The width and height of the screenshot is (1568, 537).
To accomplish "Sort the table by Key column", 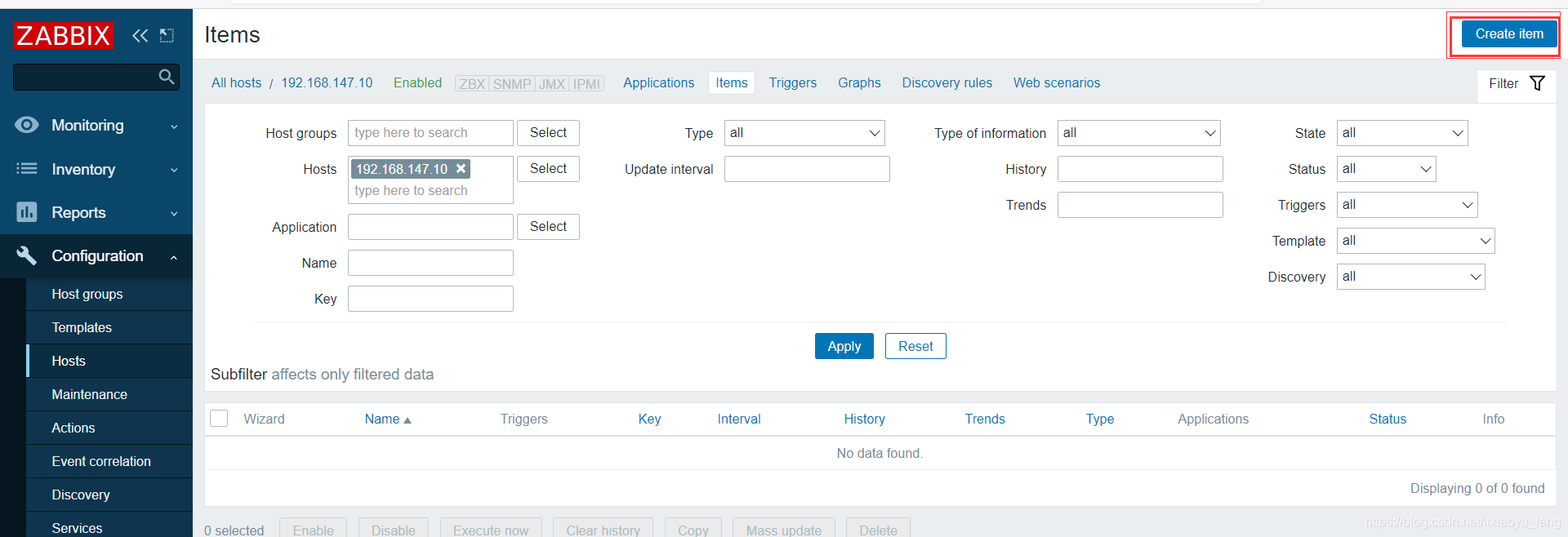I will click(649, 419).
